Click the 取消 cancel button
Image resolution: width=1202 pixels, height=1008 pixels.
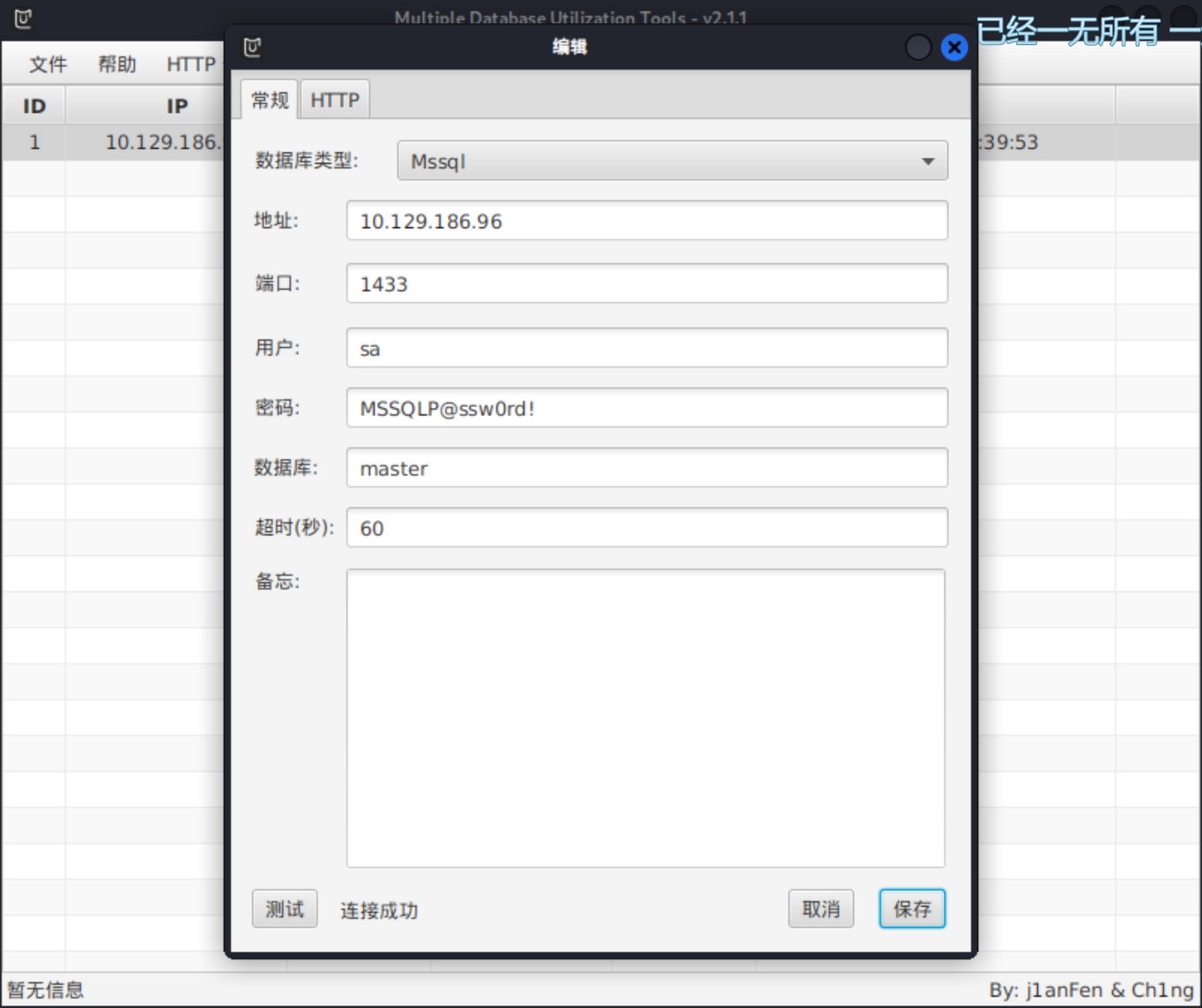pyautogui.click(x=820, y=909)
